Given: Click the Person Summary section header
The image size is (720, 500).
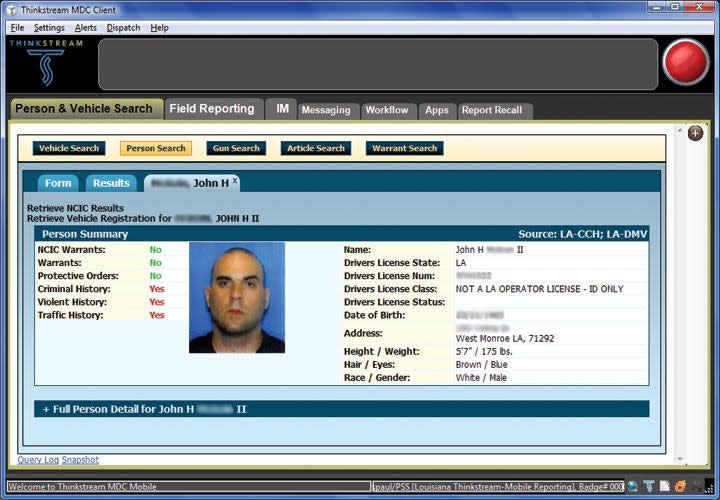Looking at the screenshot, I should [342, 234].
